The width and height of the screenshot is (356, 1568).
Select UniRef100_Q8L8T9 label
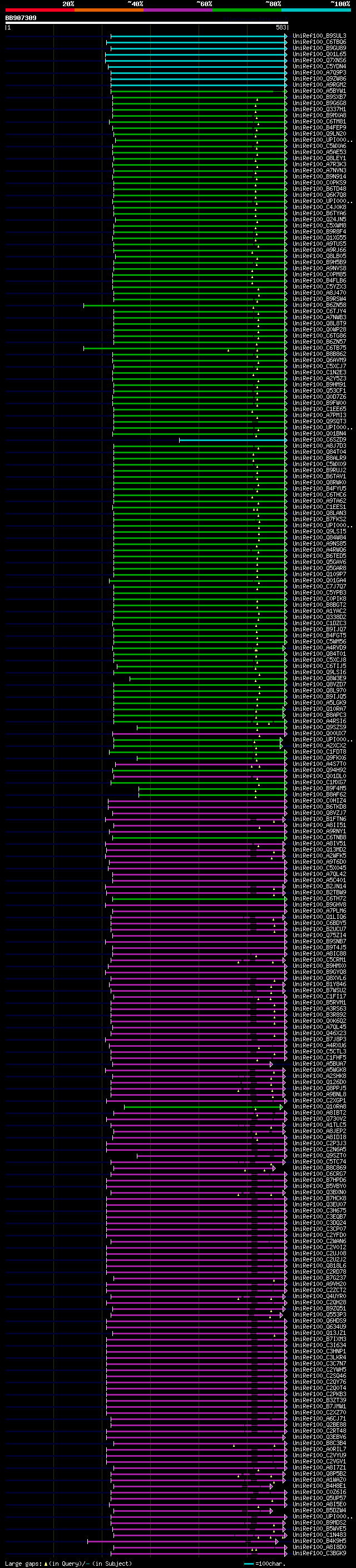(x=319, y=324)
